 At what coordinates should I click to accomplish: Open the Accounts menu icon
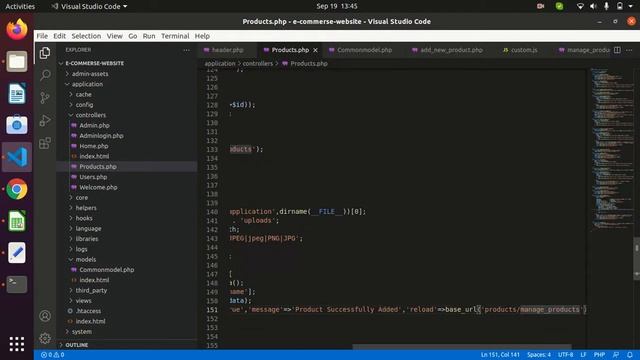point(45,316)
